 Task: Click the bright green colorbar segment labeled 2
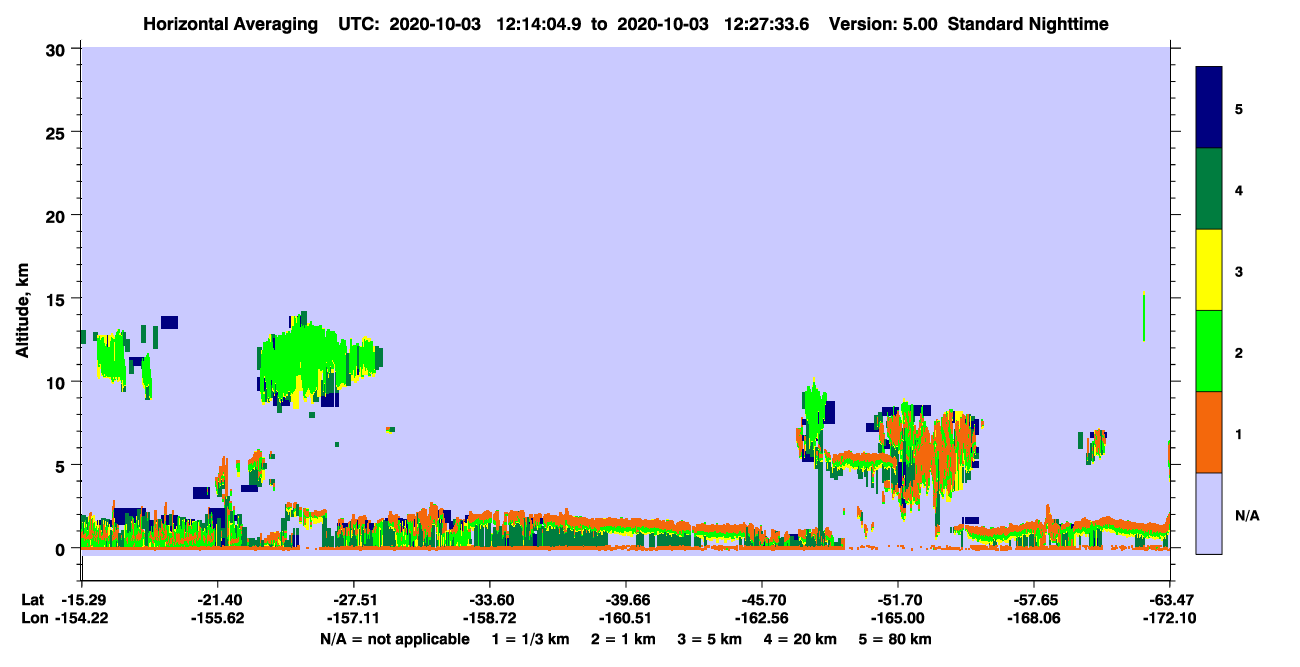1209,351
